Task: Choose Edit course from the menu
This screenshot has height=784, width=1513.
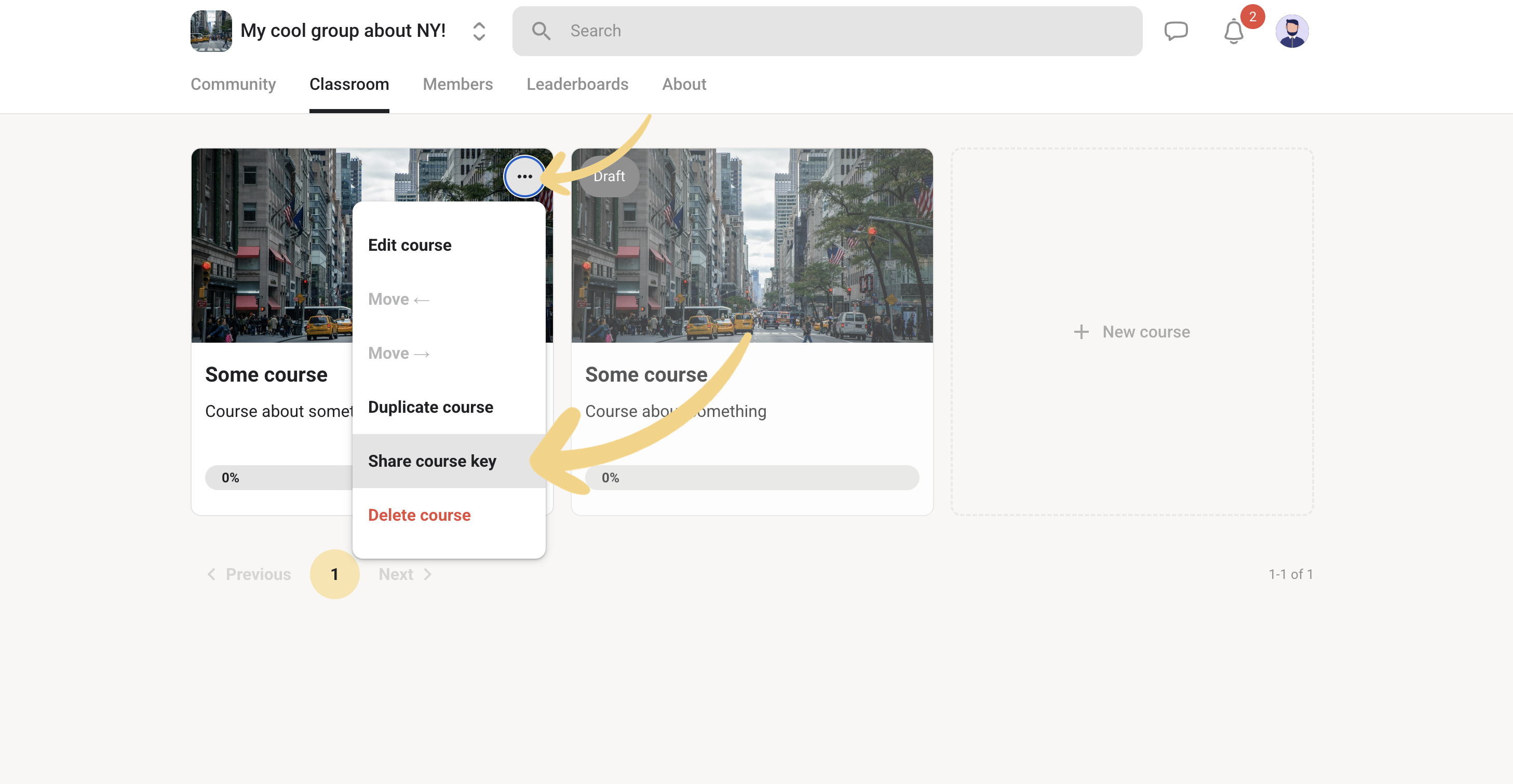Action: coord(410,245)
